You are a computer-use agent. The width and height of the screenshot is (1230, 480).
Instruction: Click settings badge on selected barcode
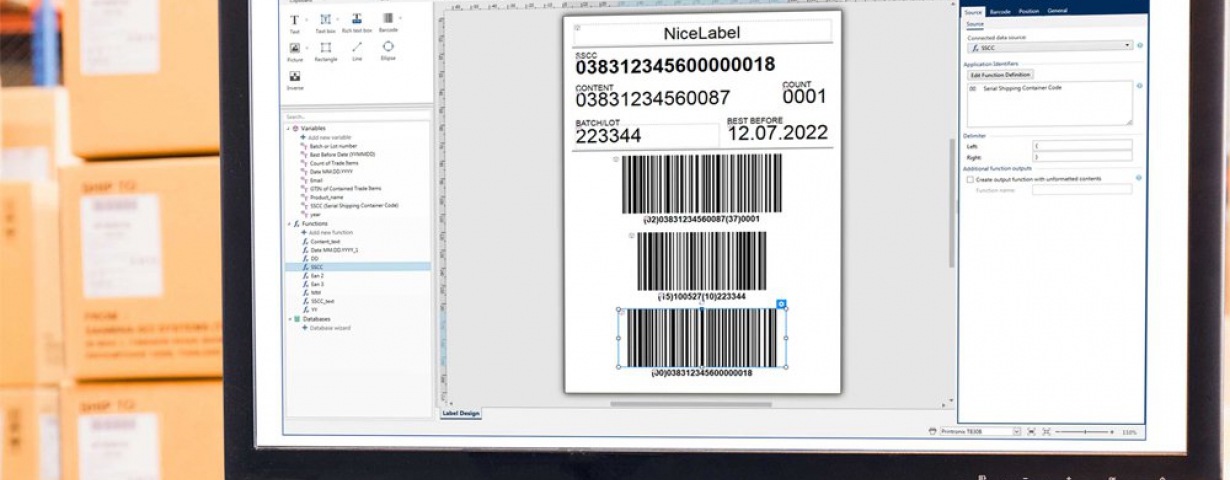click(x=781, y=303)
